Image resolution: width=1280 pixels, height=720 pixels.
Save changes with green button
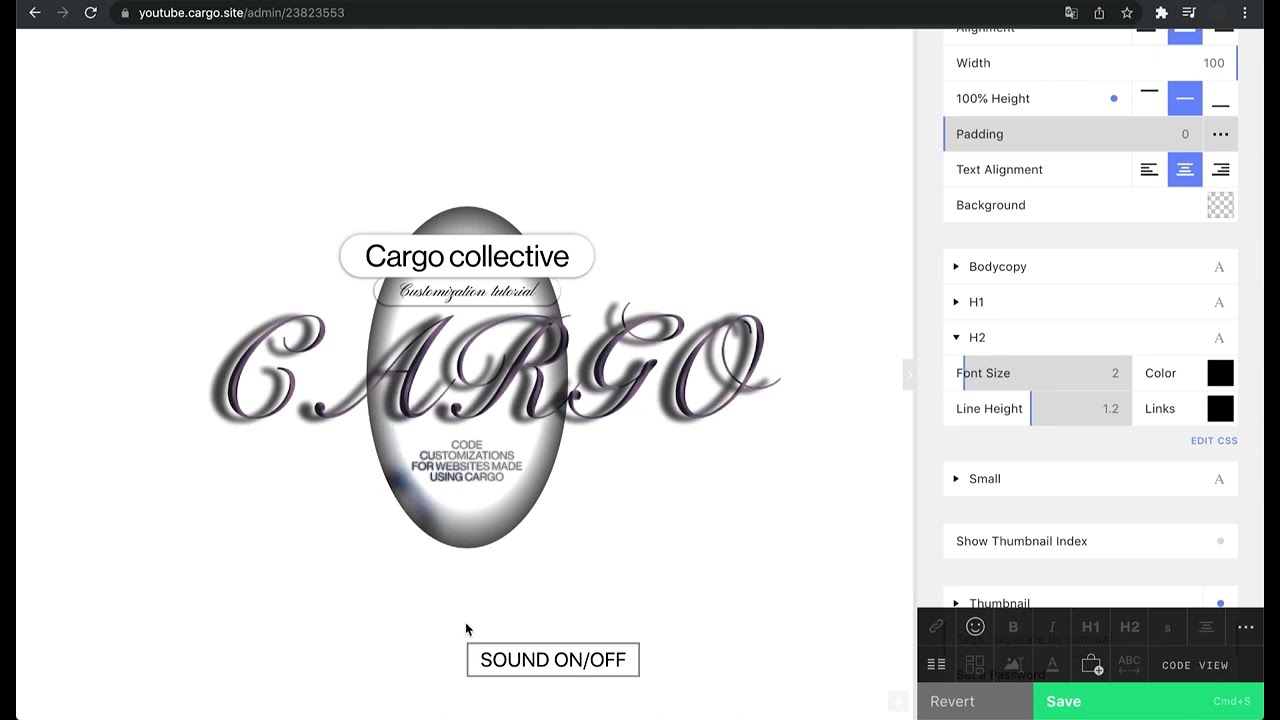(1148, 701)
